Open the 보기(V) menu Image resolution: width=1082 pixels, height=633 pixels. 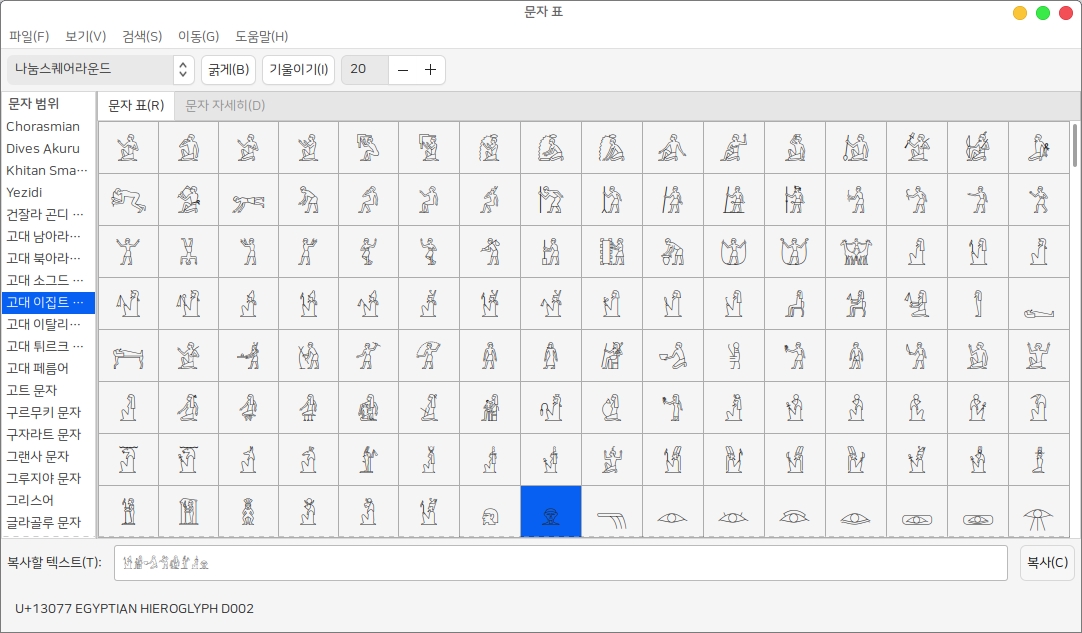(86, 36)
